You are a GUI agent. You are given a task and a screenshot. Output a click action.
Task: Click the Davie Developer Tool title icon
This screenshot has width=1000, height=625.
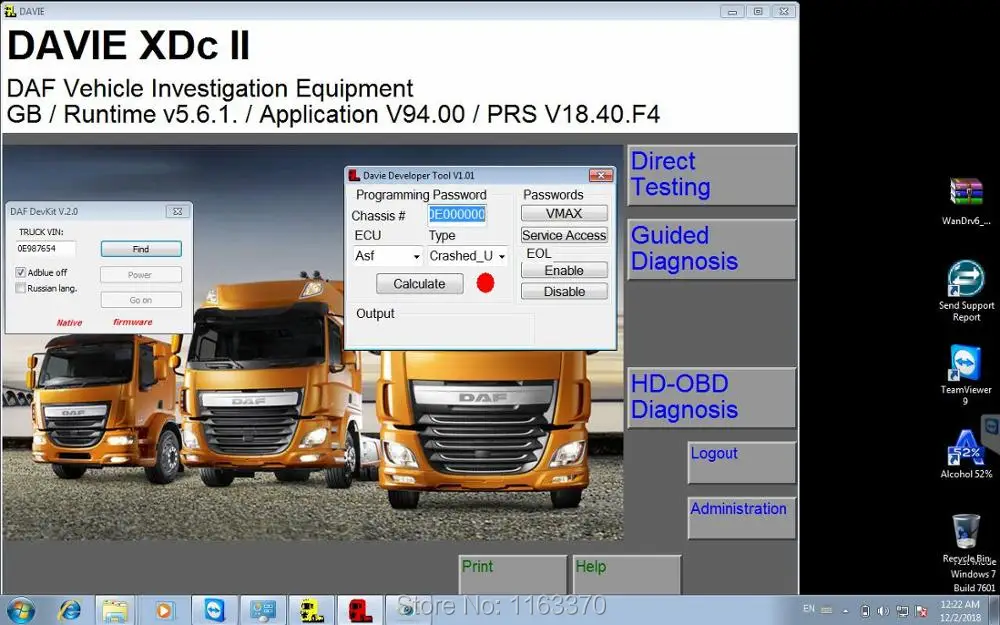354,175
